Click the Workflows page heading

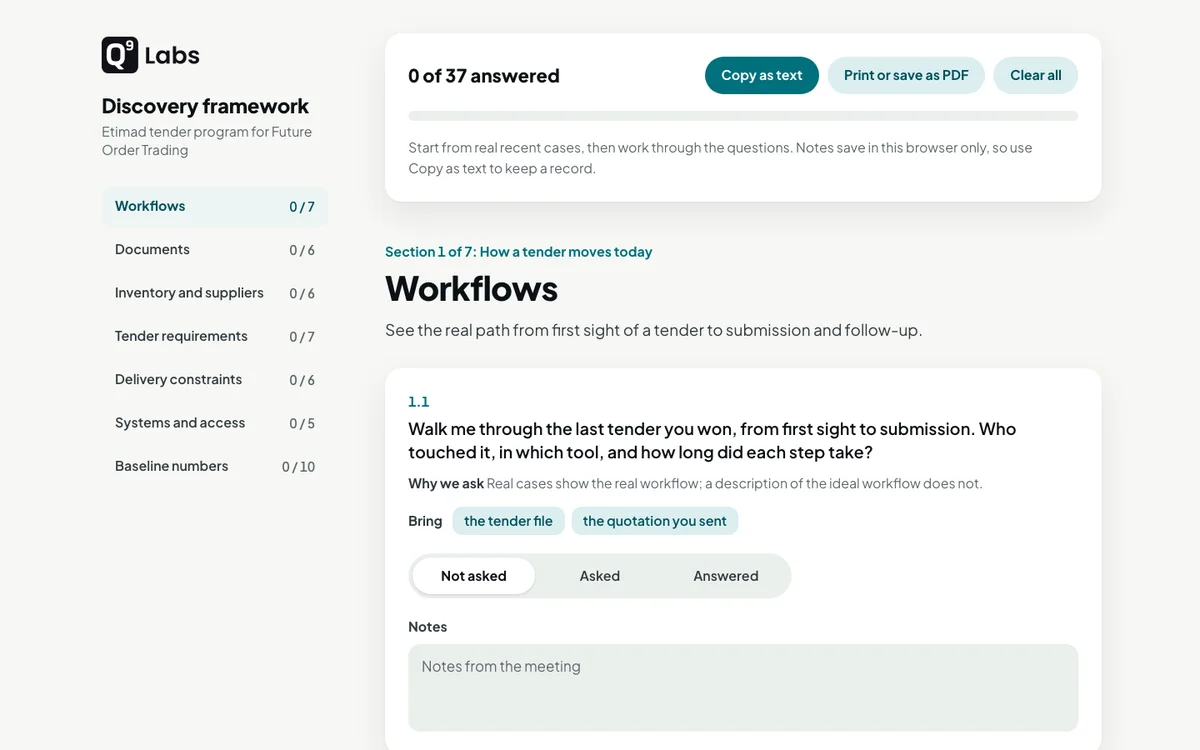(471, 289)
